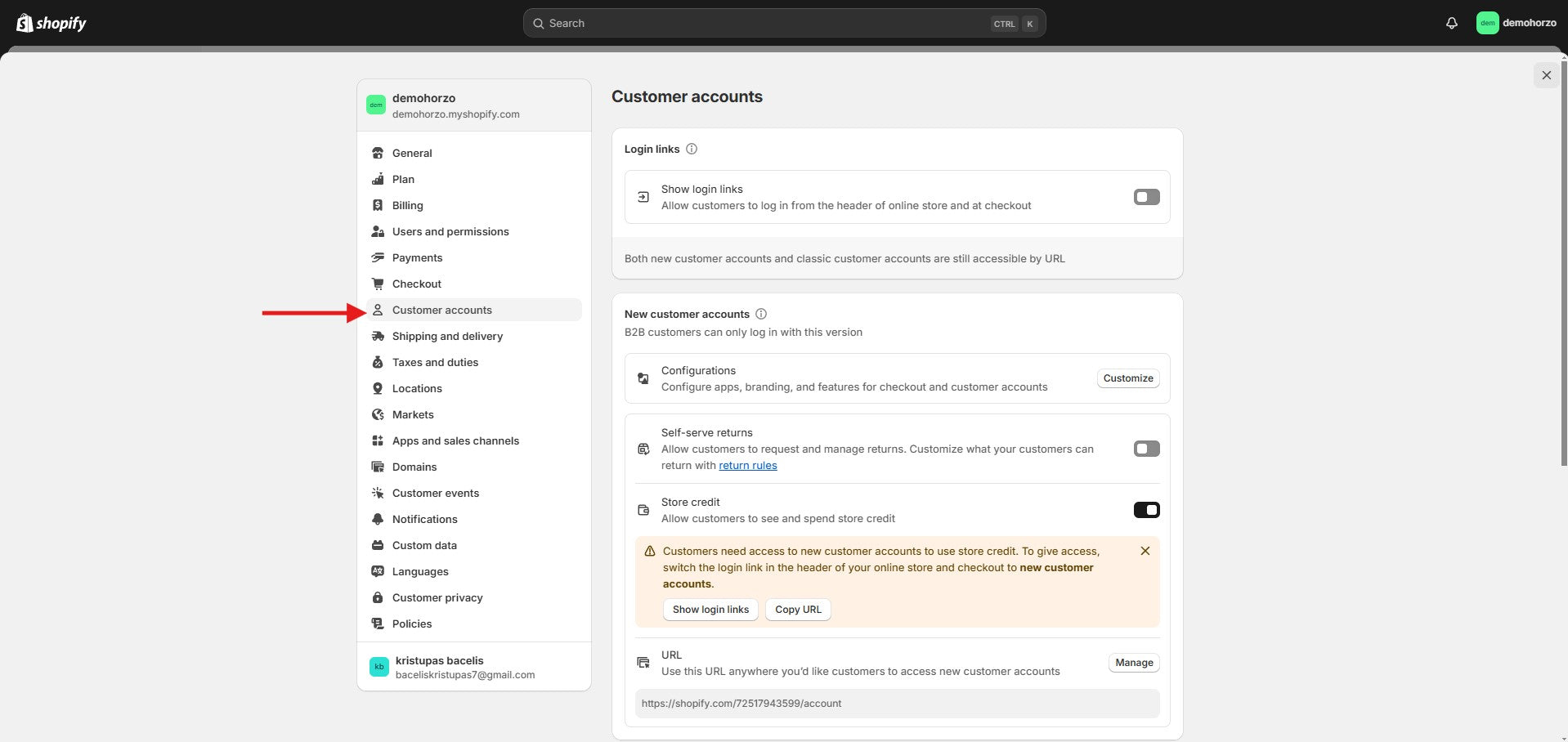This screenshot has width=1568, height=742.
Task: Click the Markets globe icon
Action: tap(378, 414)
